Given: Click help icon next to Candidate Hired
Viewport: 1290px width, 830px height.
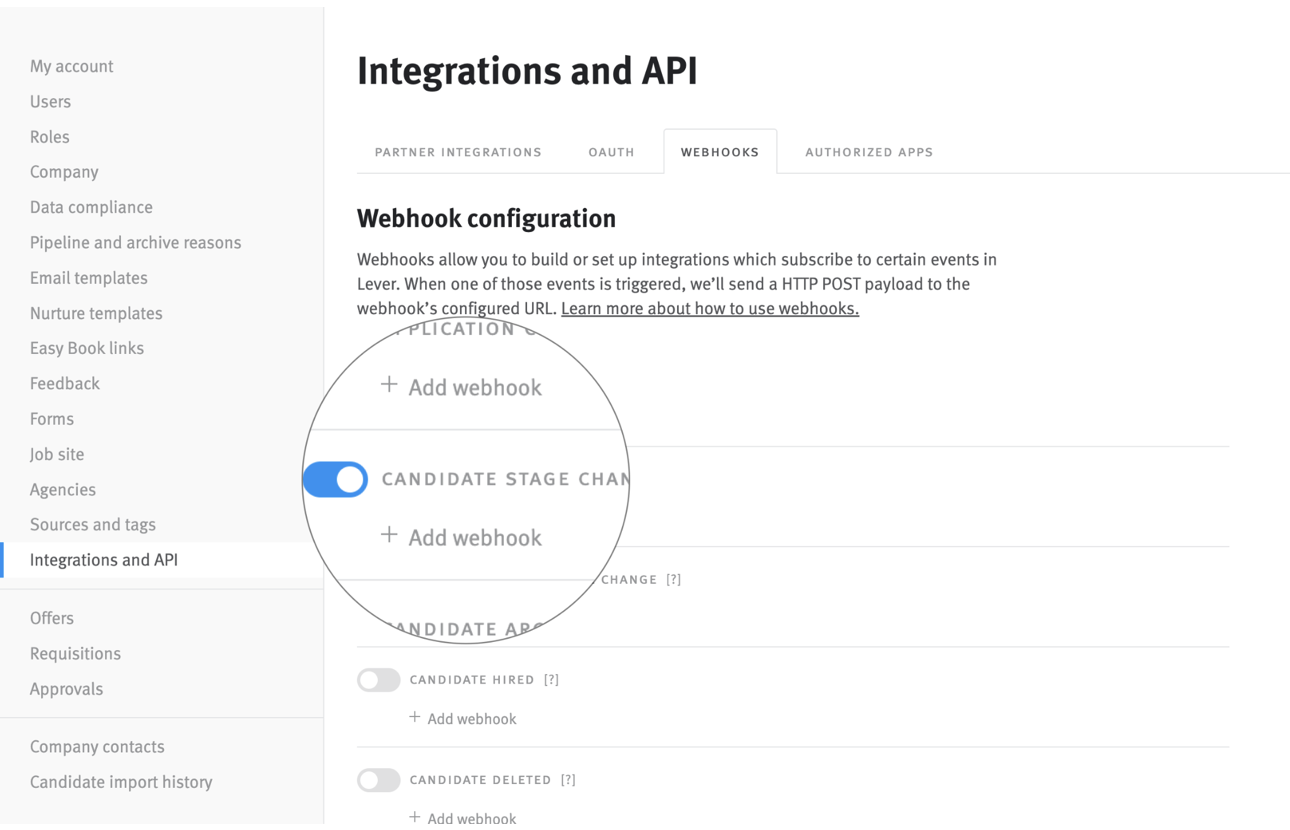Looking at the screenshot, I should 551,680.
